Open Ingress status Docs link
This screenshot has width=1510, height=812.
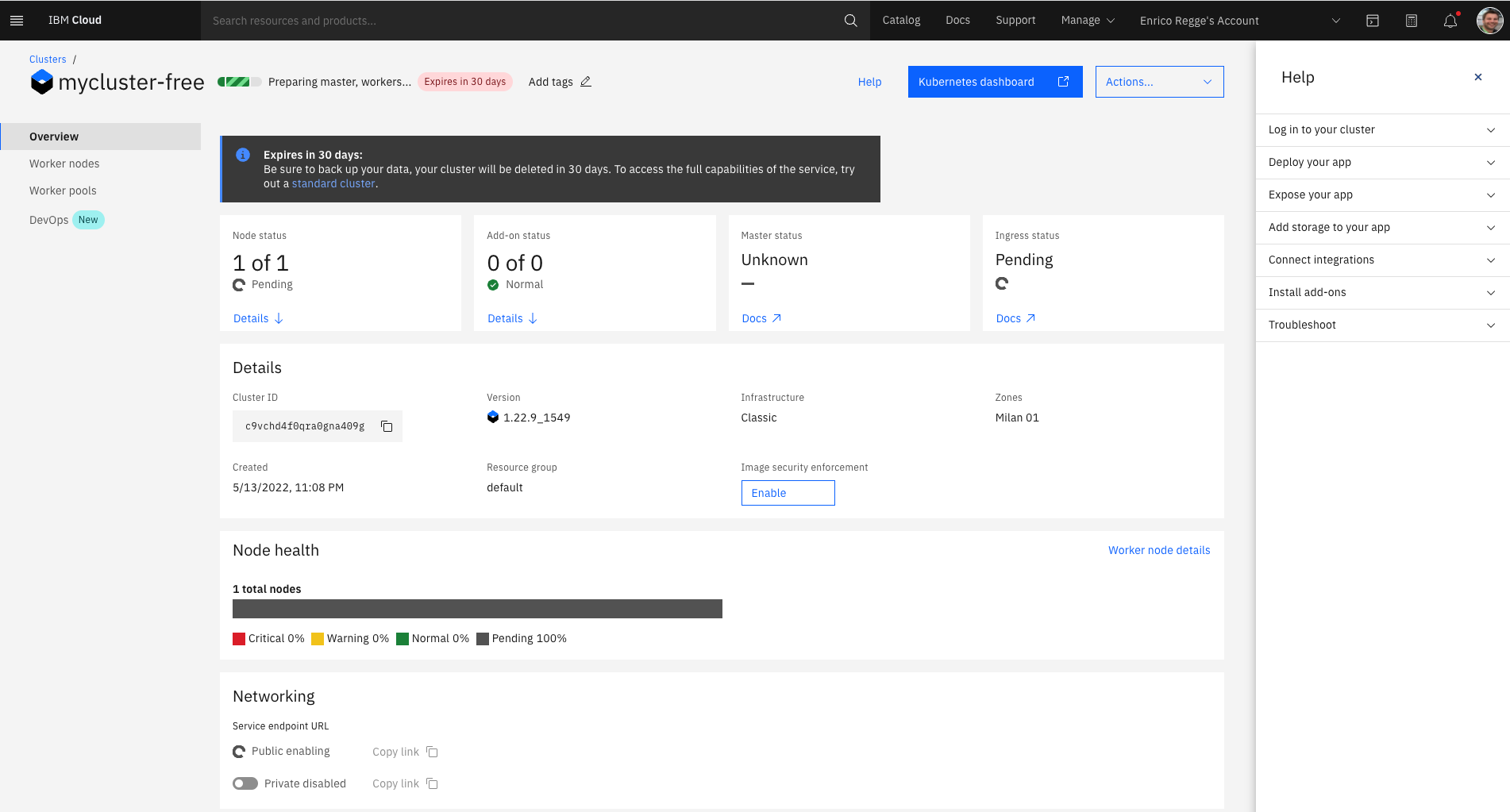coord(1015,318)
